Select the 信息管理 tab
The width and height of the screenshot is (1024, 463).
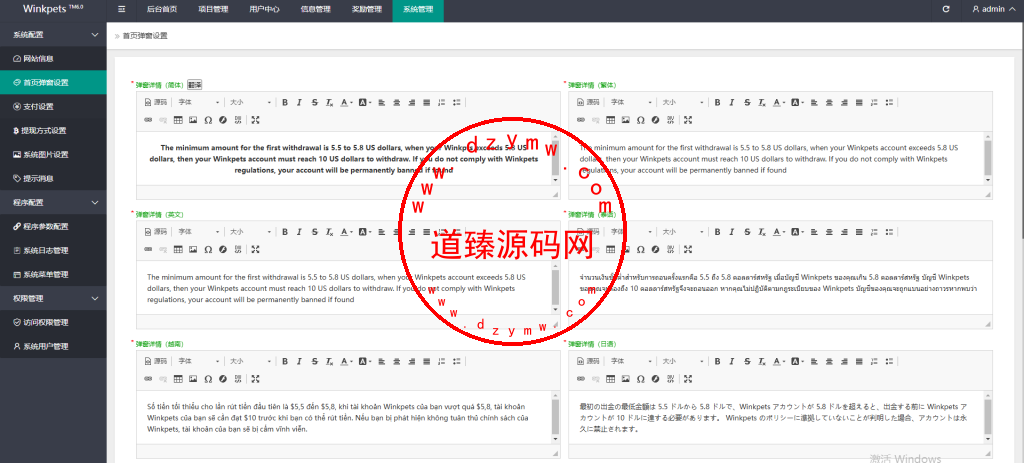(x=315, y=10)
